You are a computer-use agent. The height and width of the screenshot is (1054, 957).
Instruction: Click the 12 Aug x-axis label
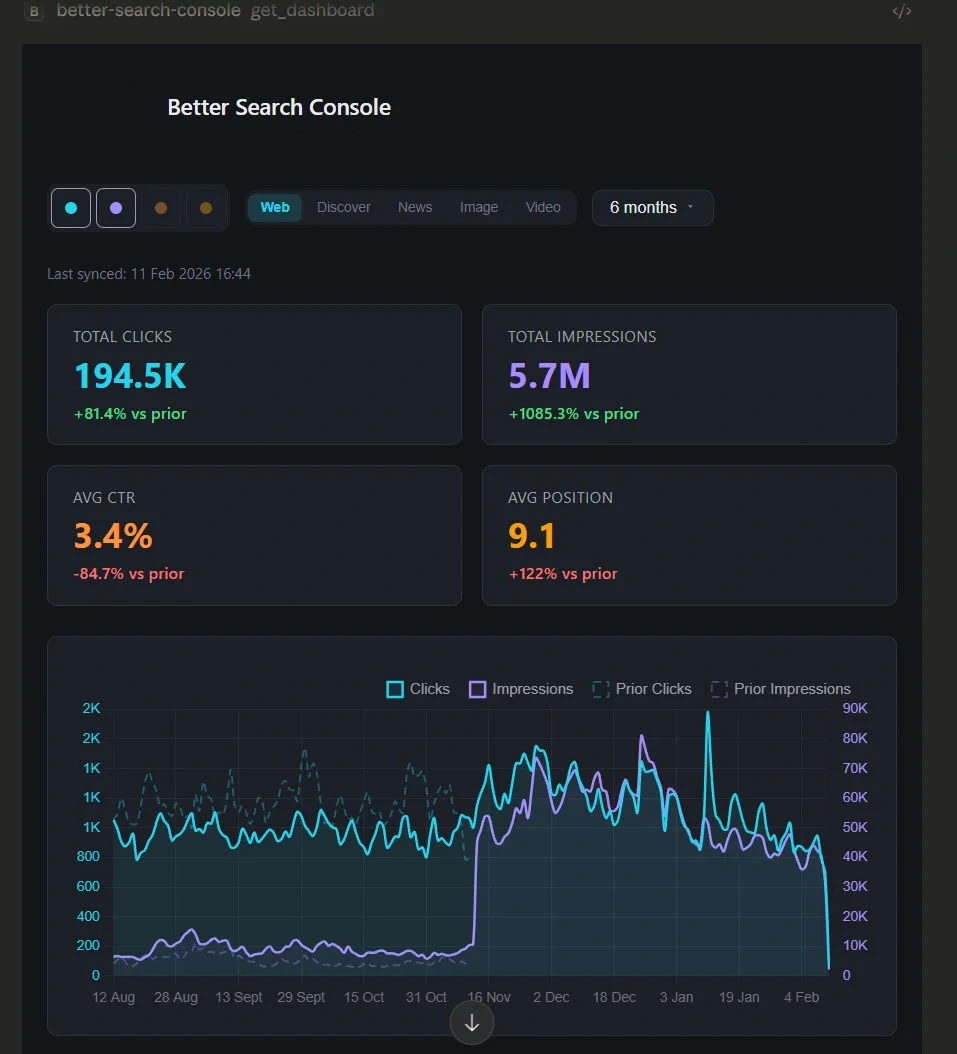tap(114, 997)
